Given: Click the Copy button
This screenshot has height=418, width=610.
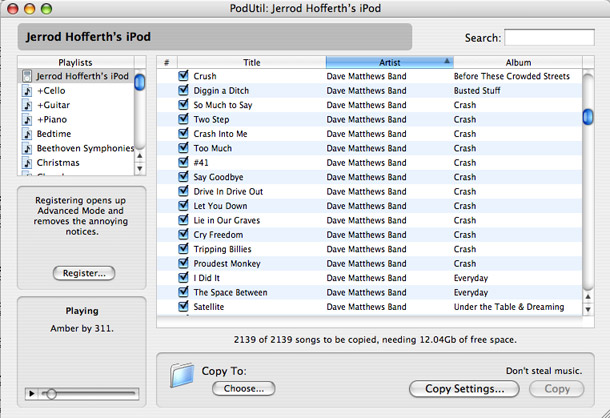Looking at the screenshot, I should pos(557,389).
